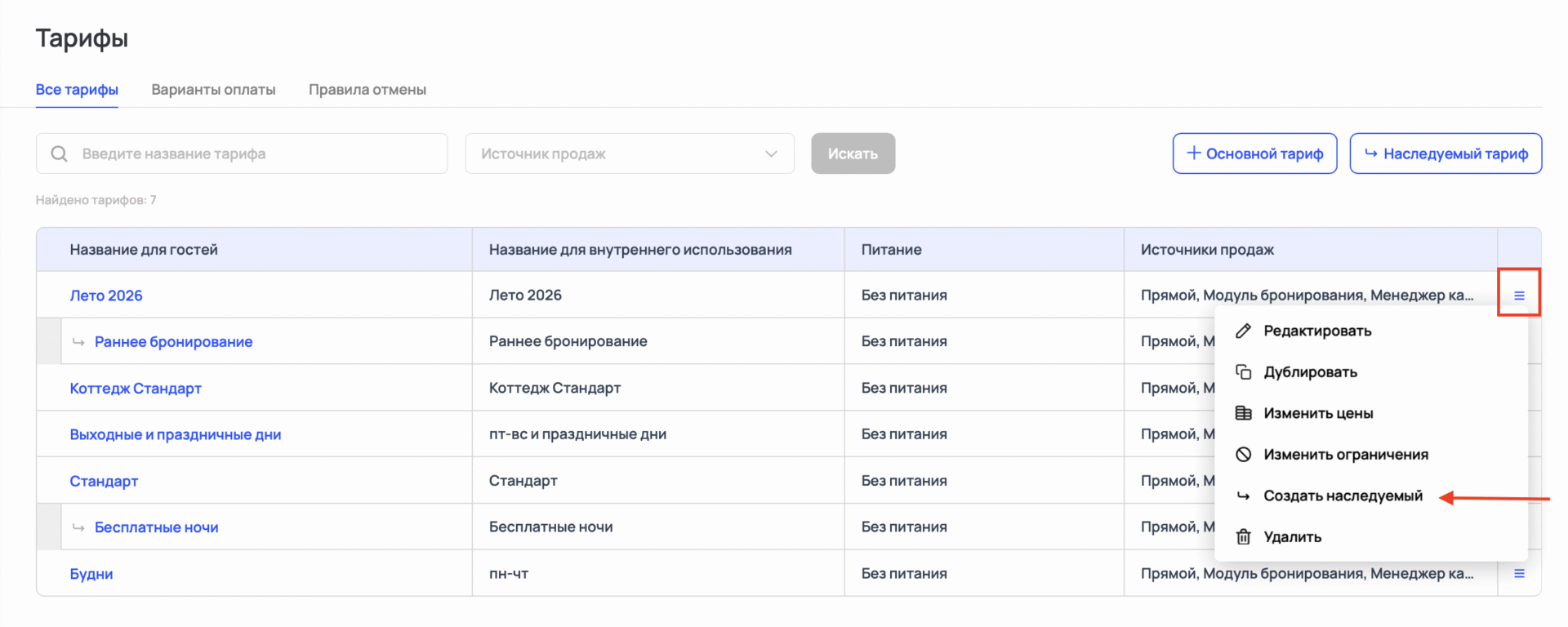Click the pencil icon next to Редактировать
This screenshot has height=627, width=1568.
click(x=1243, y=331)
